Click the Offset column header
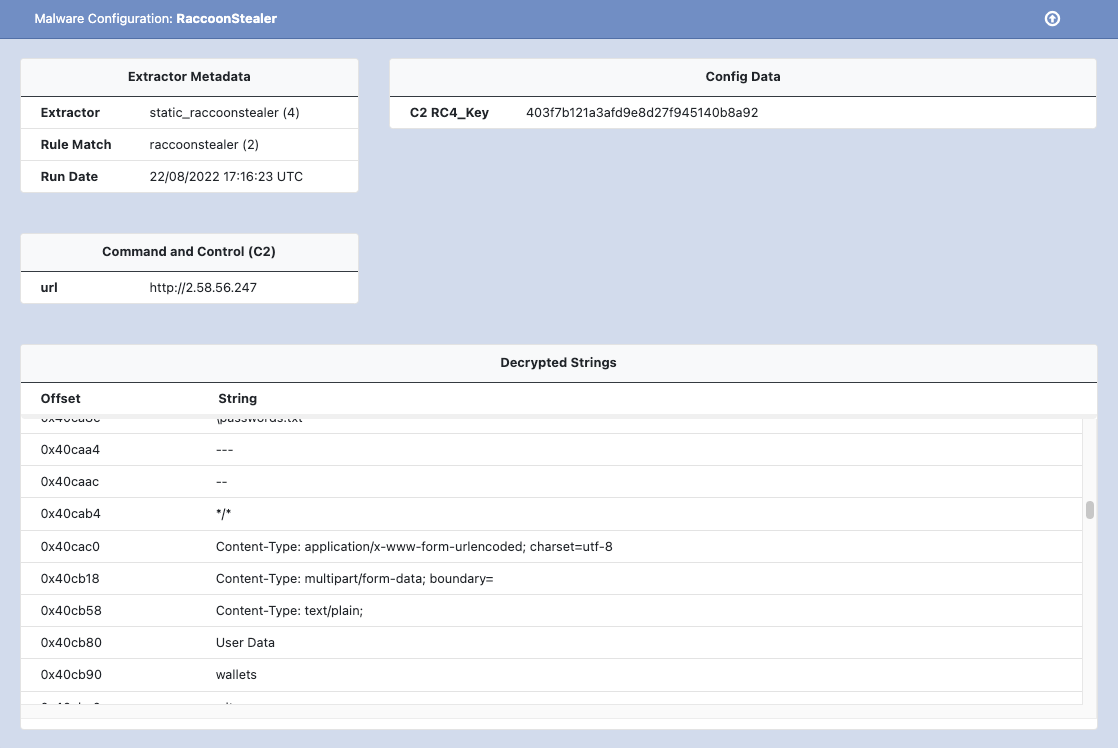 tap(61, 399)
